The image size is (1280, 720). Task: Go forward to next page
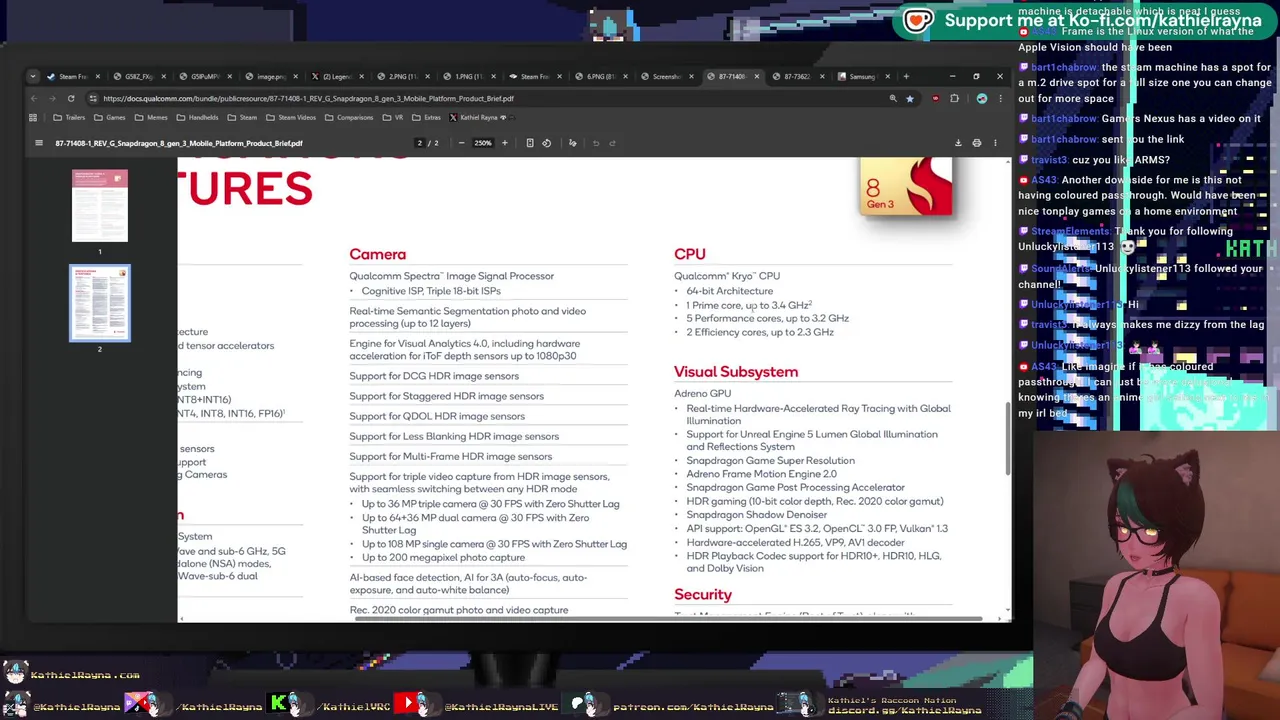(52, 98)
